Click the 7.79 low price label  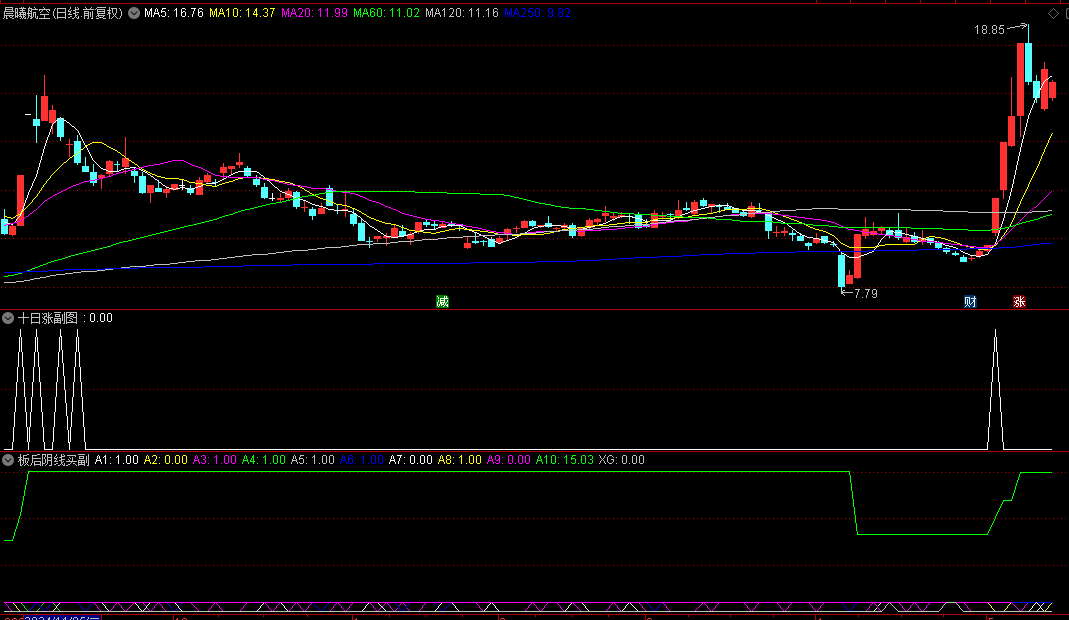(x=866, y=294)
